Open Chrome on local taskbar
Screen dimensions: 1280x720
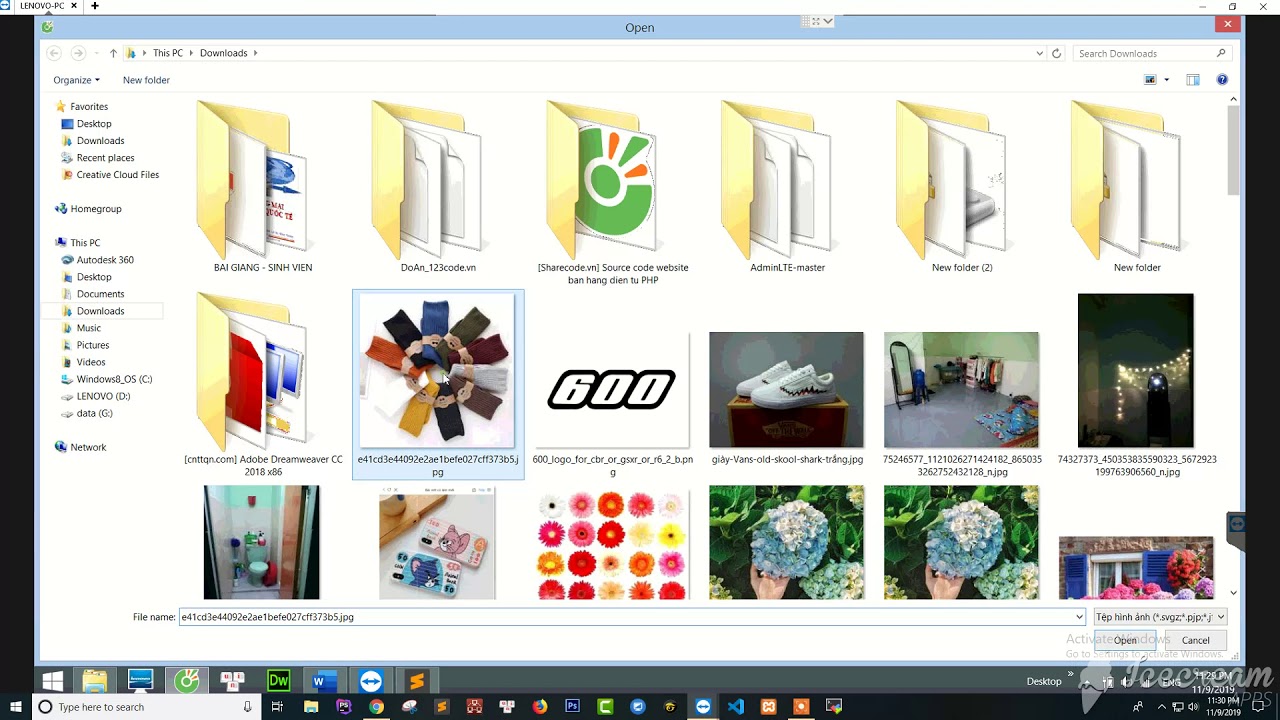[376, 707]
